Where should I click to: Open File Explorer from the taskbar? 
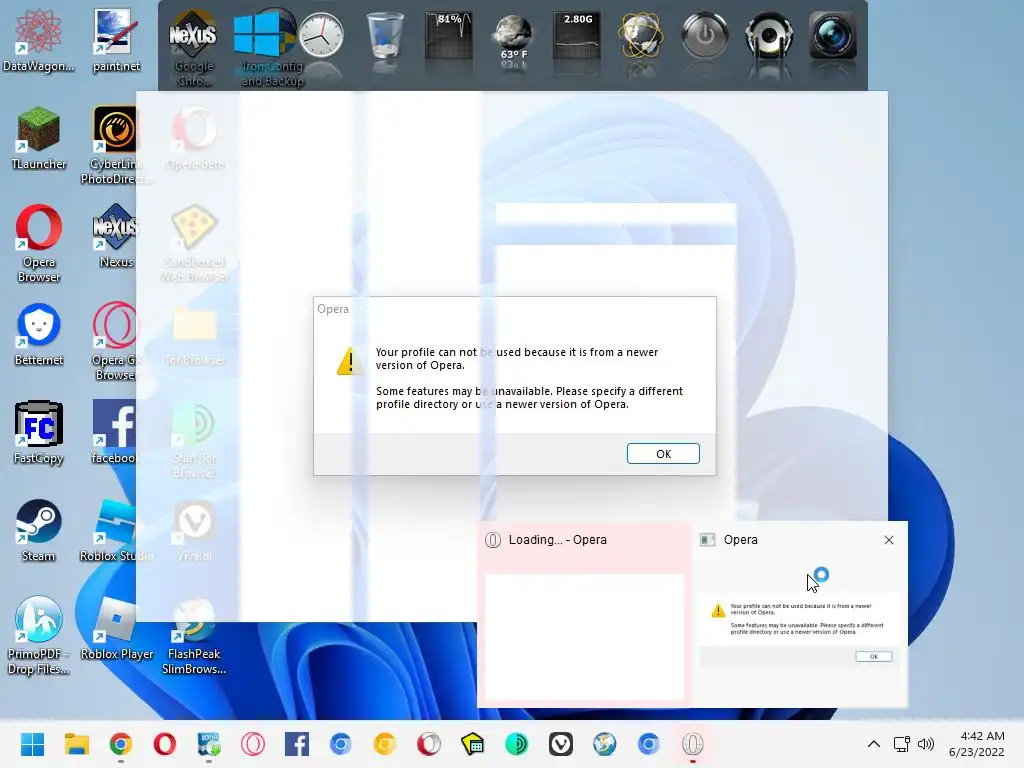pos(76,744)
